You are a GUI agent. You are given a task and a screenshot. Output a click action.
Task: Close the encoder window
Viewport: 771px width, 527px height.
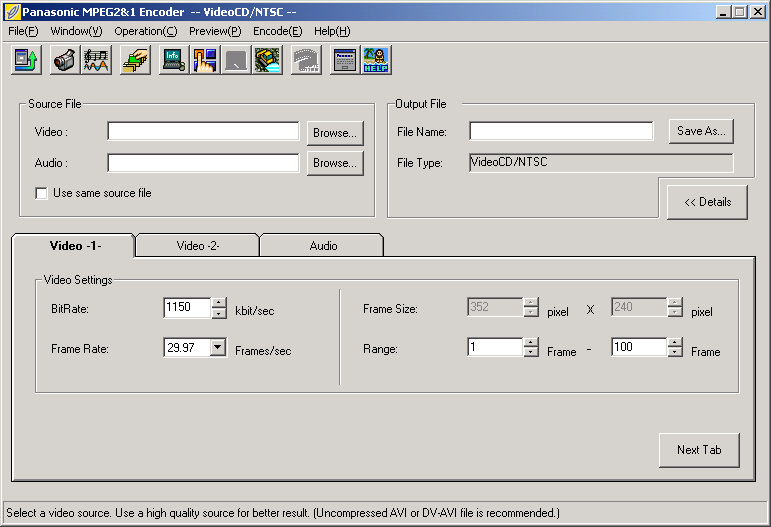point(758,12)
